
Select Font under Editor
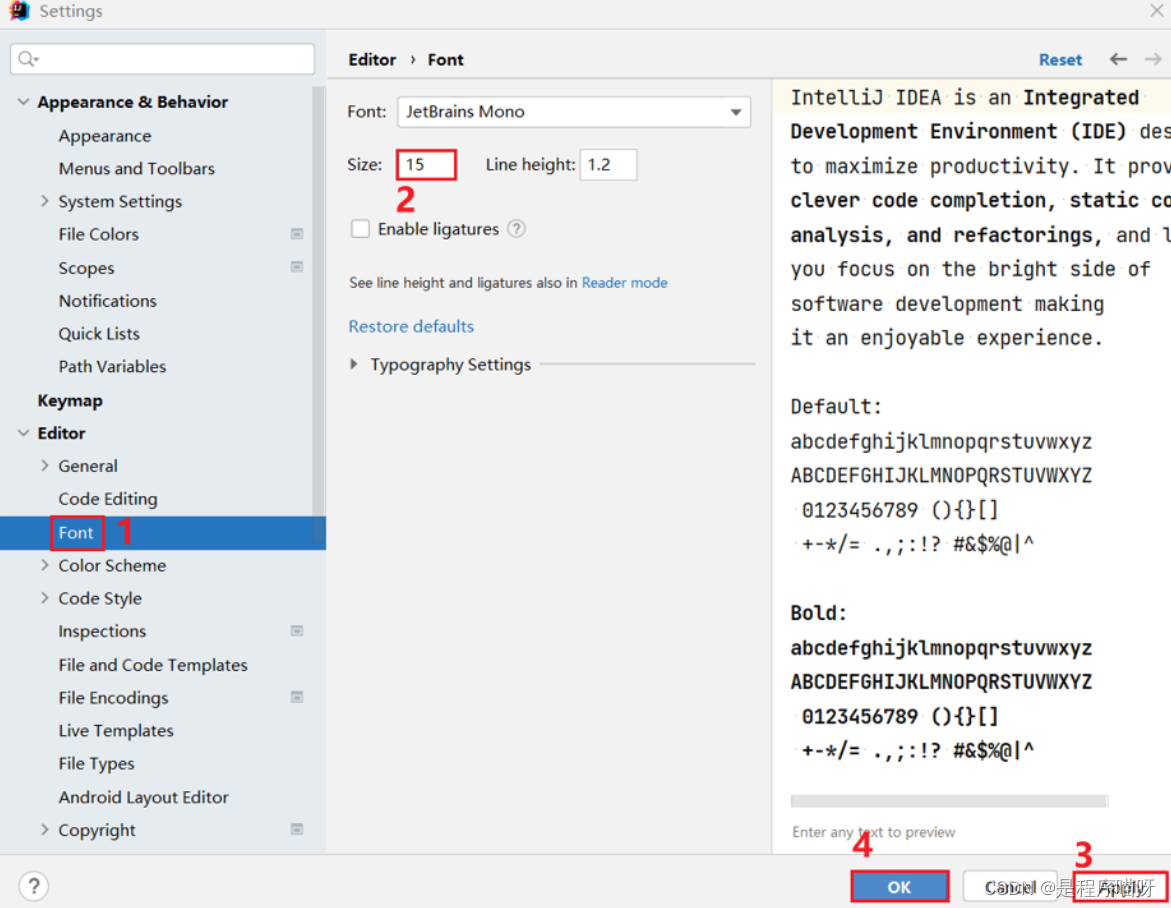coord(76,532)
